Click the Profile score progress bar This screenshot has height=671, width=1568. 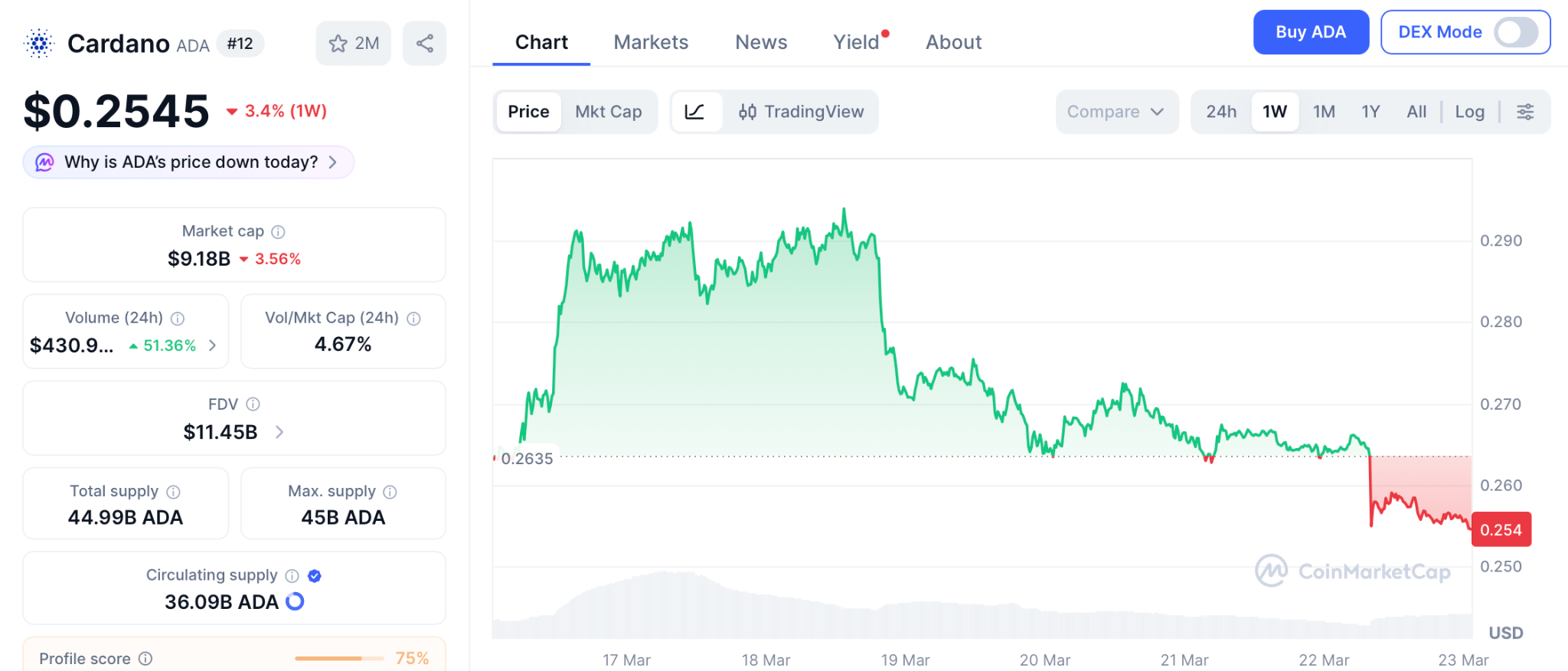(339, 659)
